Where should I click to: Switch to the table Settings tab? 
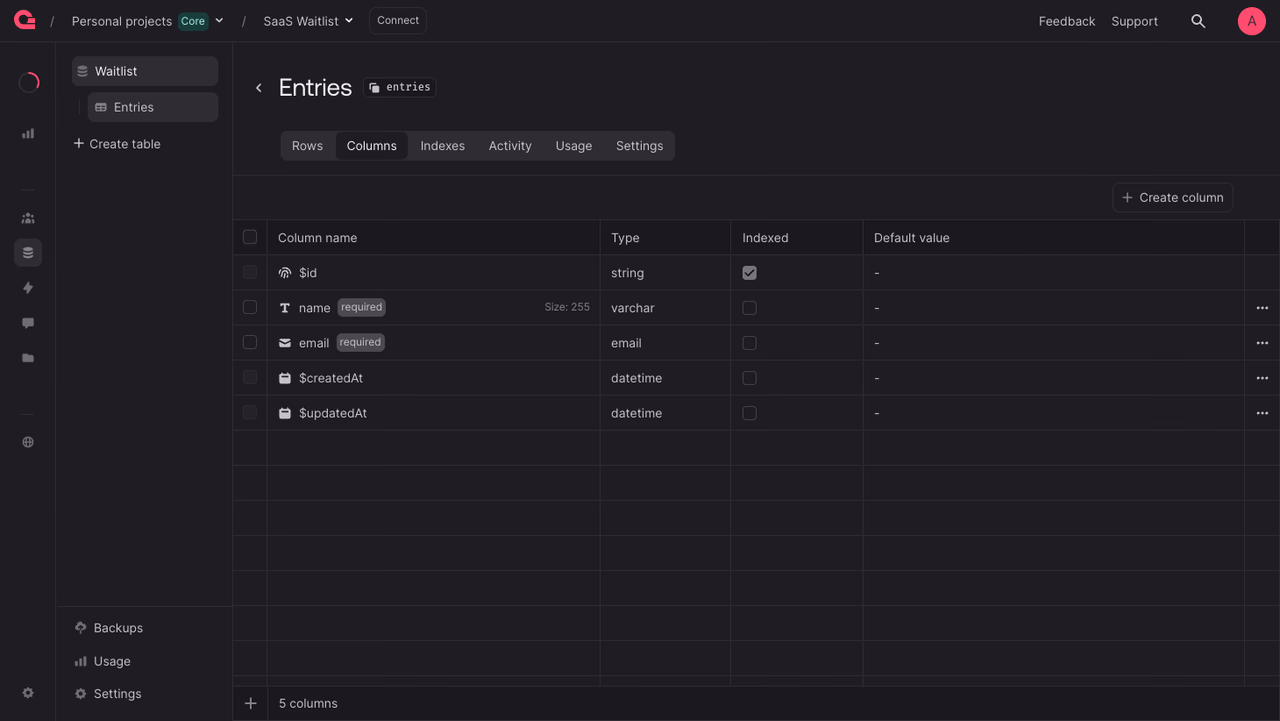coord(640,146)
